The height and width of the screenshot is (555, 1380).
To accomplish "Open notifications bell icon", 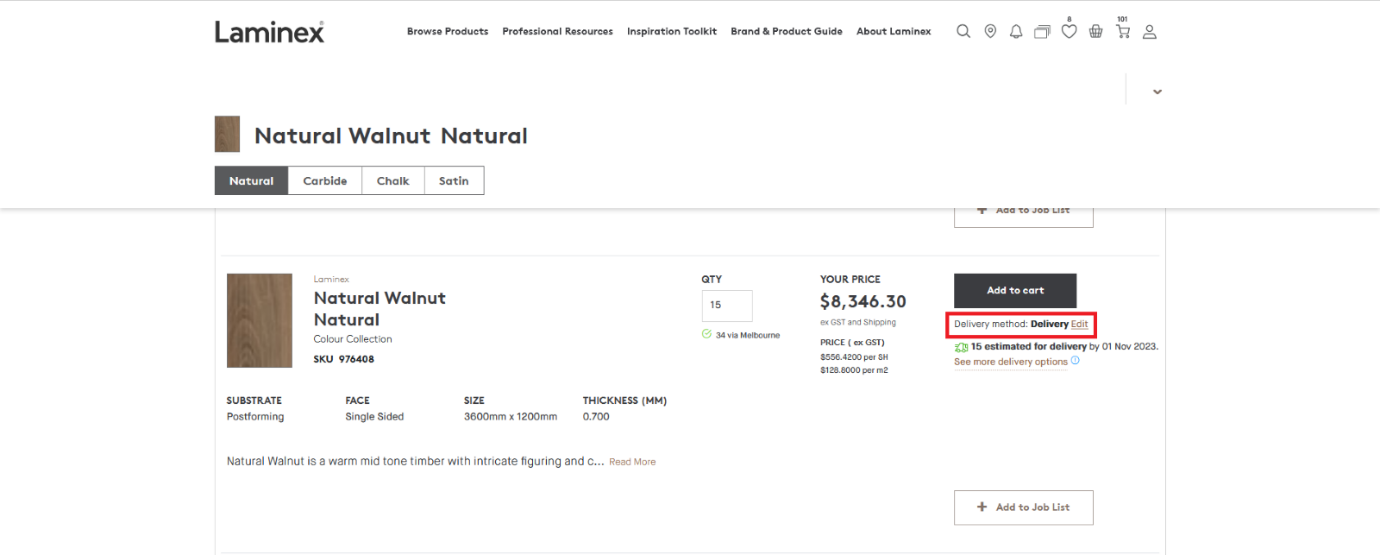I will click(1016, 31).
